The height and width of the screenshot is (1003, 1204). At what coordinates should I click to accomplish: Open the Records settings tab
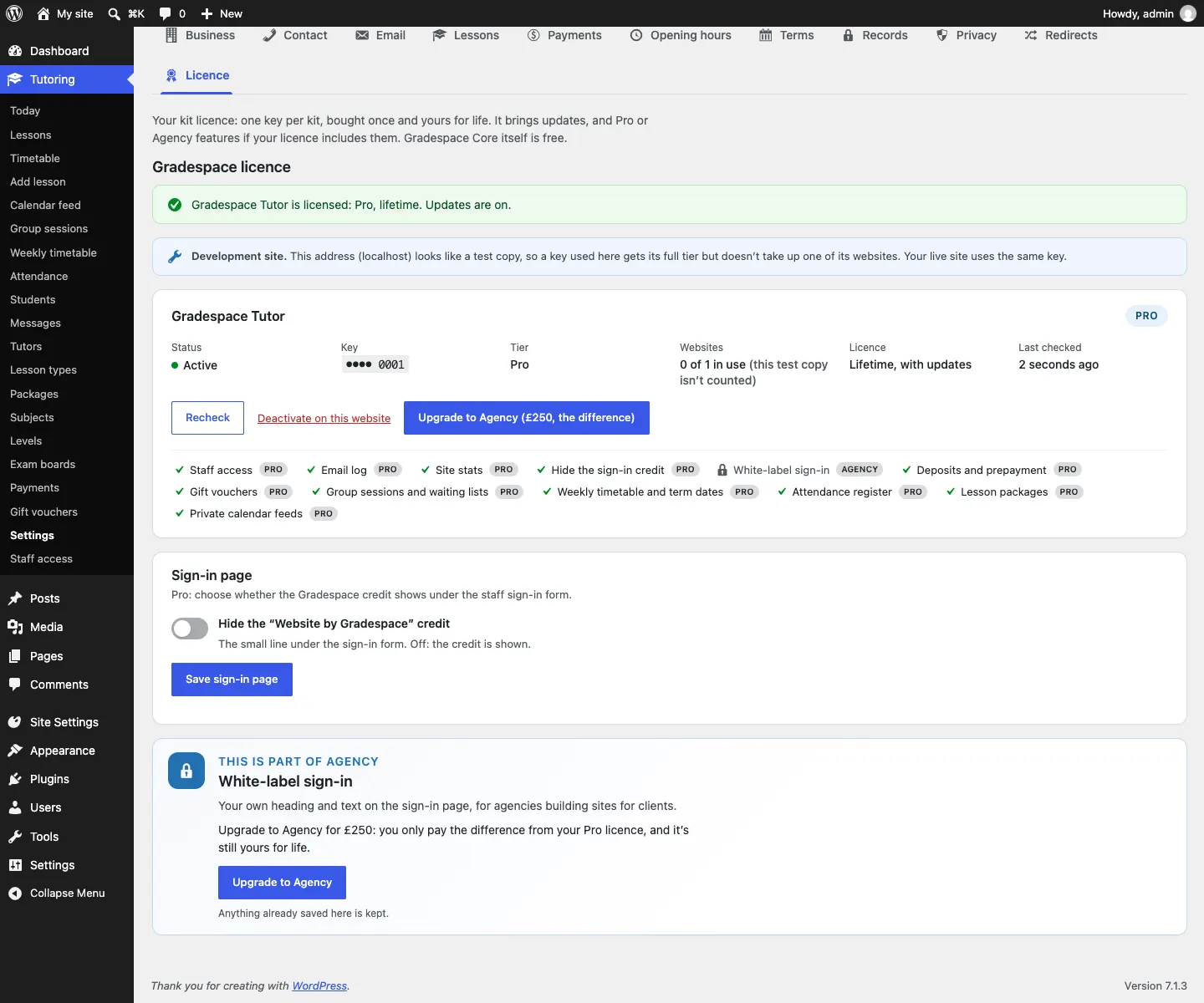(x=875, y=35)
